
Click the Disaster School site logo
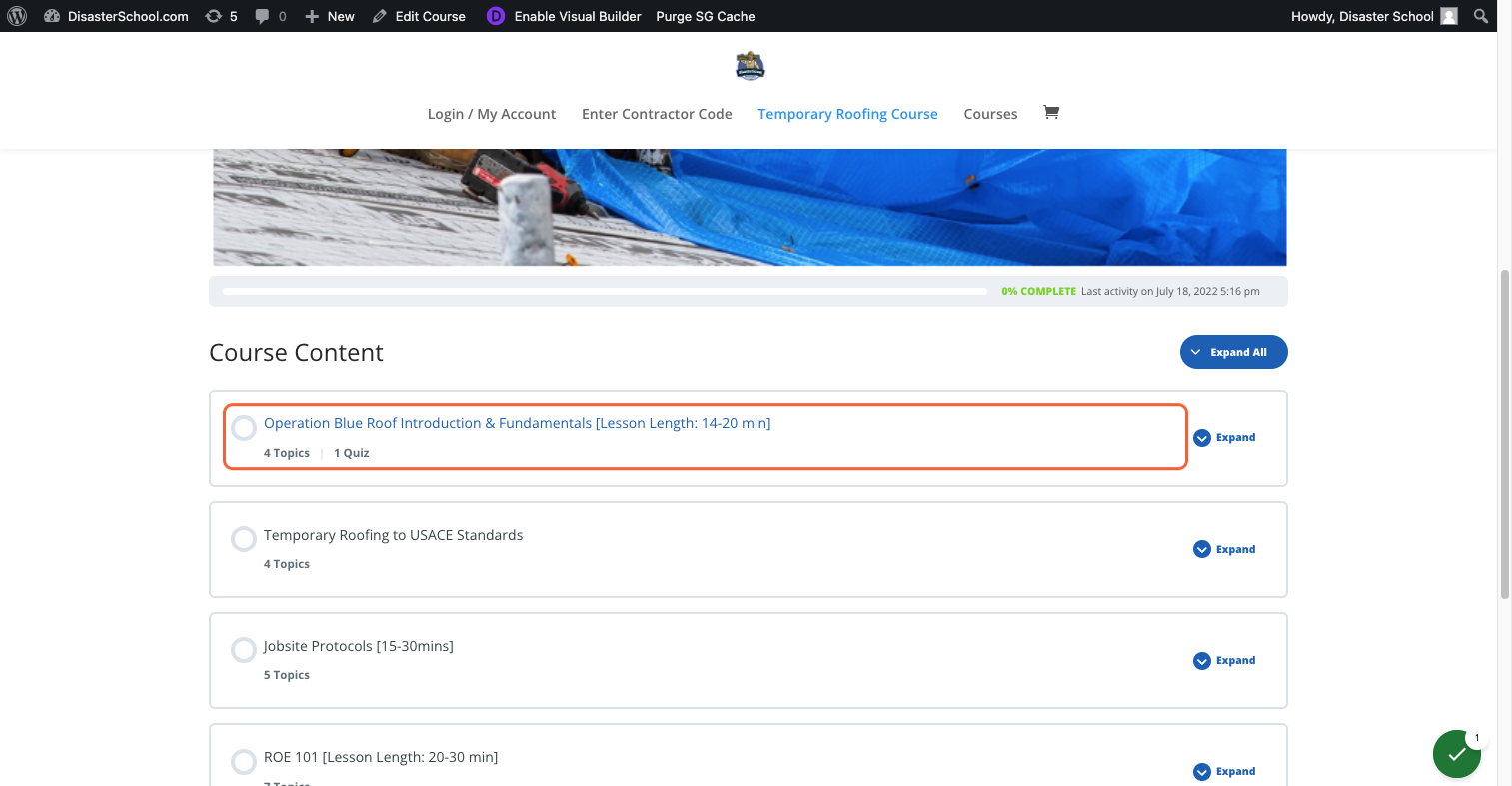tap(751, 66)
